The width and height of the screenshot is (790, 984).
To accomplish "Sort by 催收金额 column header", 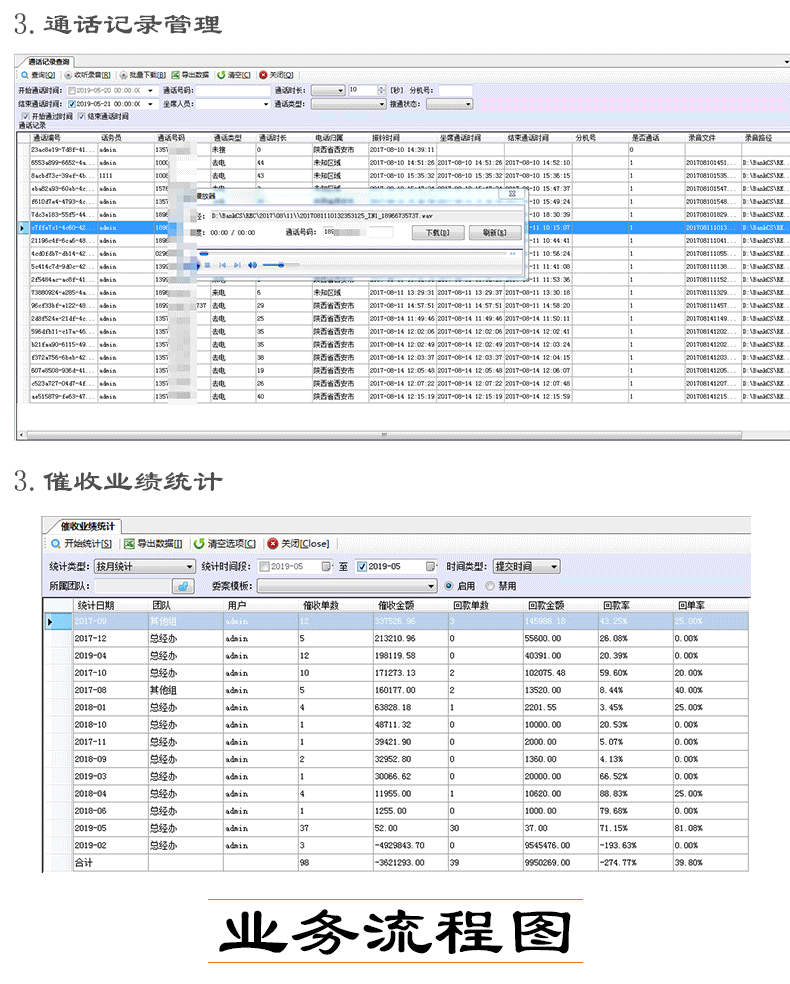I will 396,606.
